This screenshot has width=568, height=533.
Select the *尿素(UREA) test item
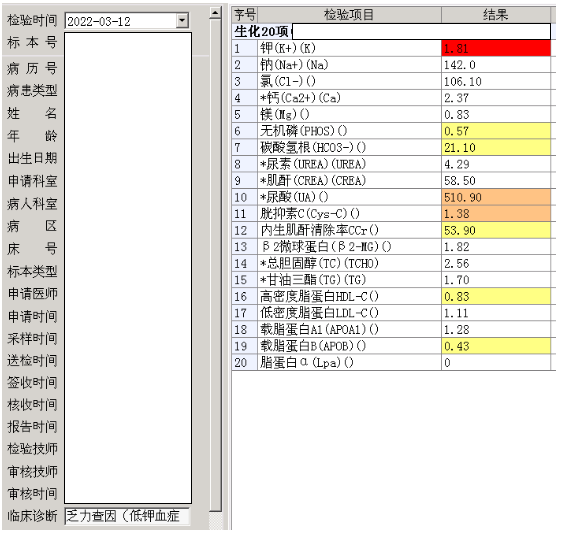(349, 164)
